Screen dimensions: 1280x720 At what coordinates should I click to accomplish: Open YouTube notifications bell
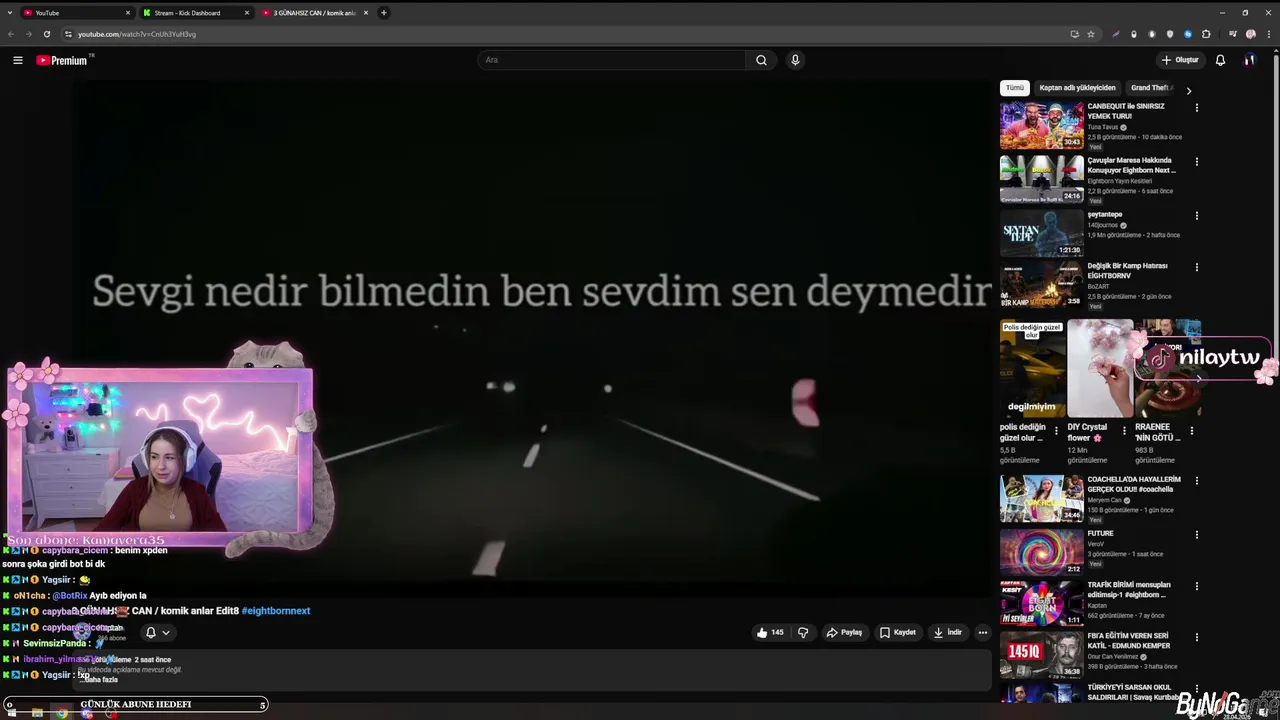tap(1220, 60)
